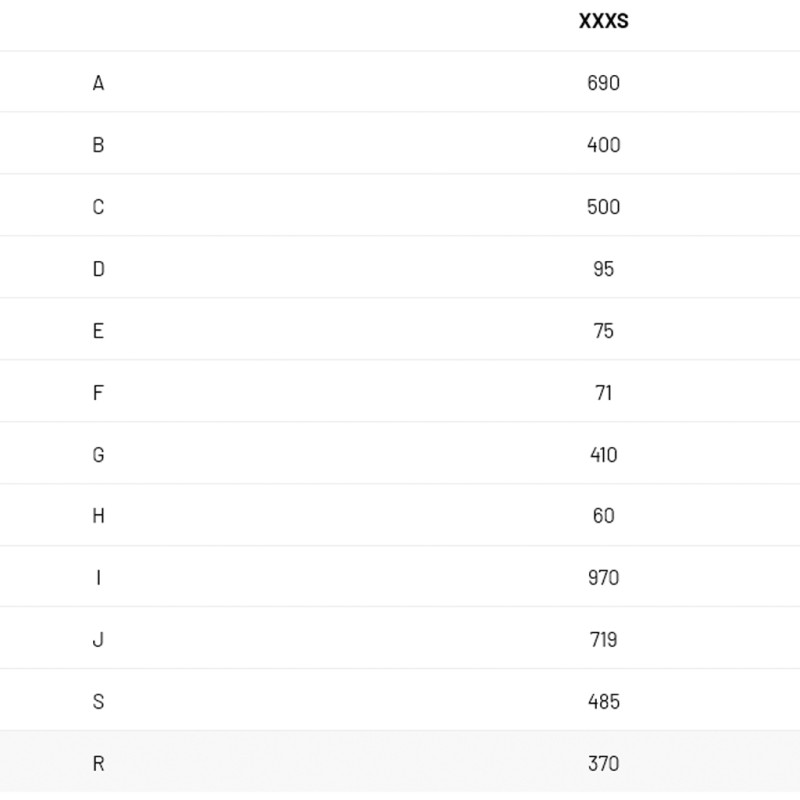Select row label E
This screenshot has width=800, height=800.
[98, 331]
